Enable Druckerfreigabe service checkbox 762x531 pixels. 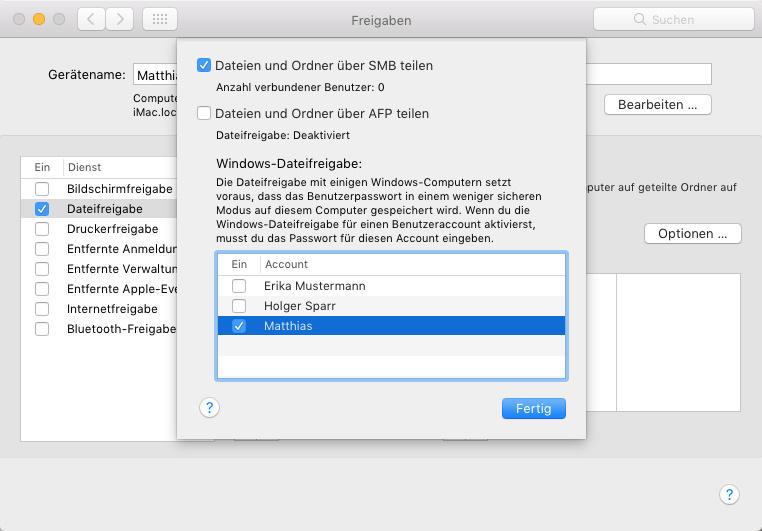42,229
